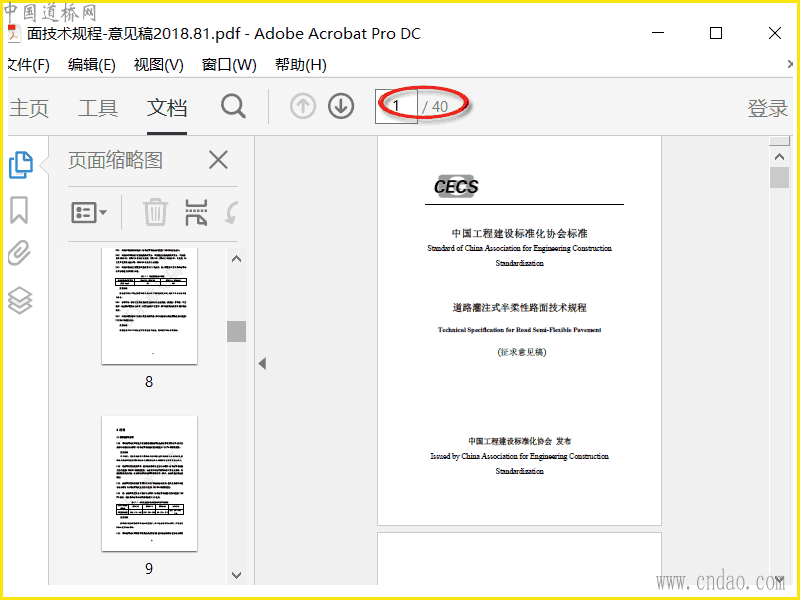Open the 编辑(E) menu
The height and width of the screenshot is (600, 800).
tap(92, 65)
